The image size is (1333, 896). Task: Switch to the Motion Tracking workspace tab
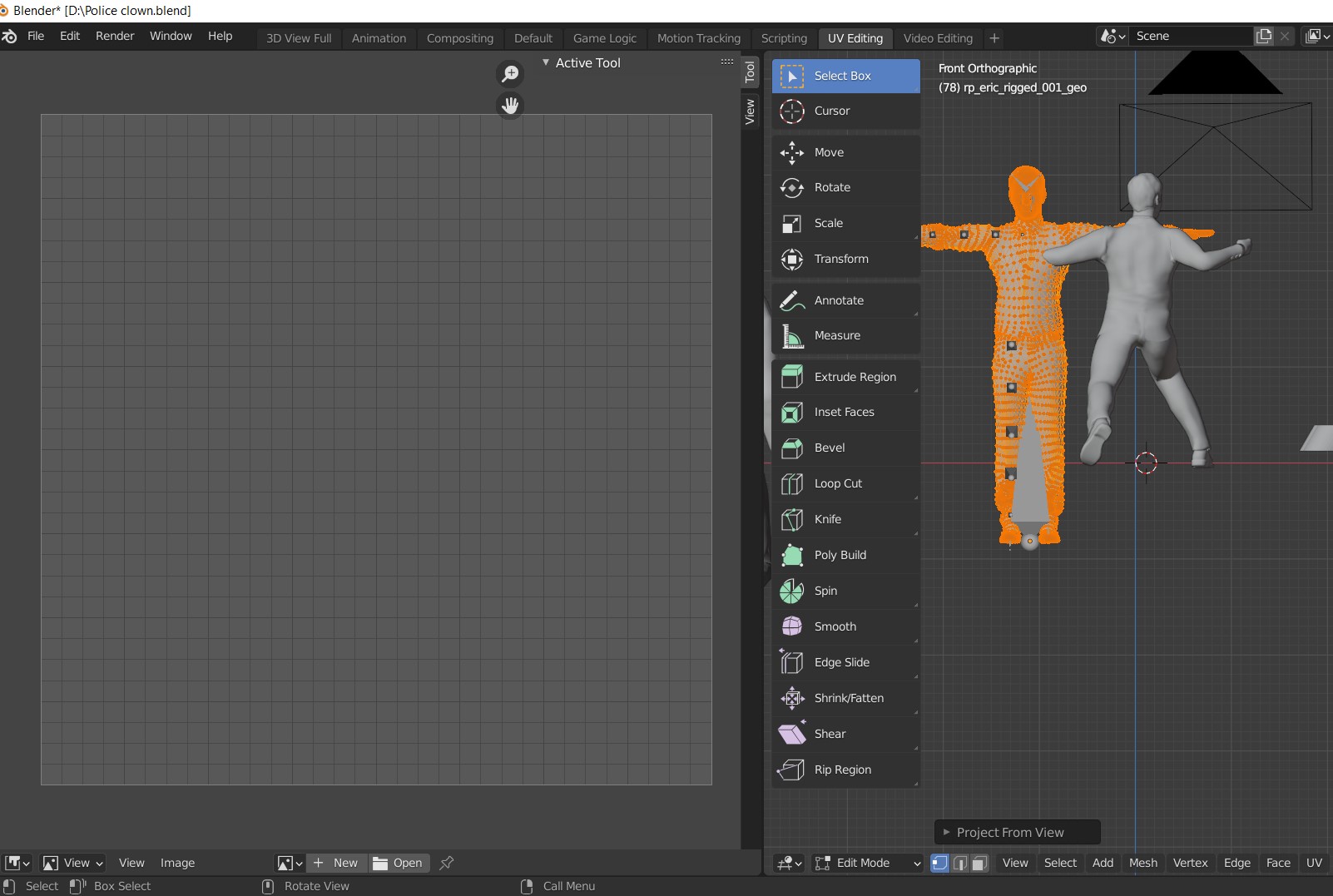(699, 38)
